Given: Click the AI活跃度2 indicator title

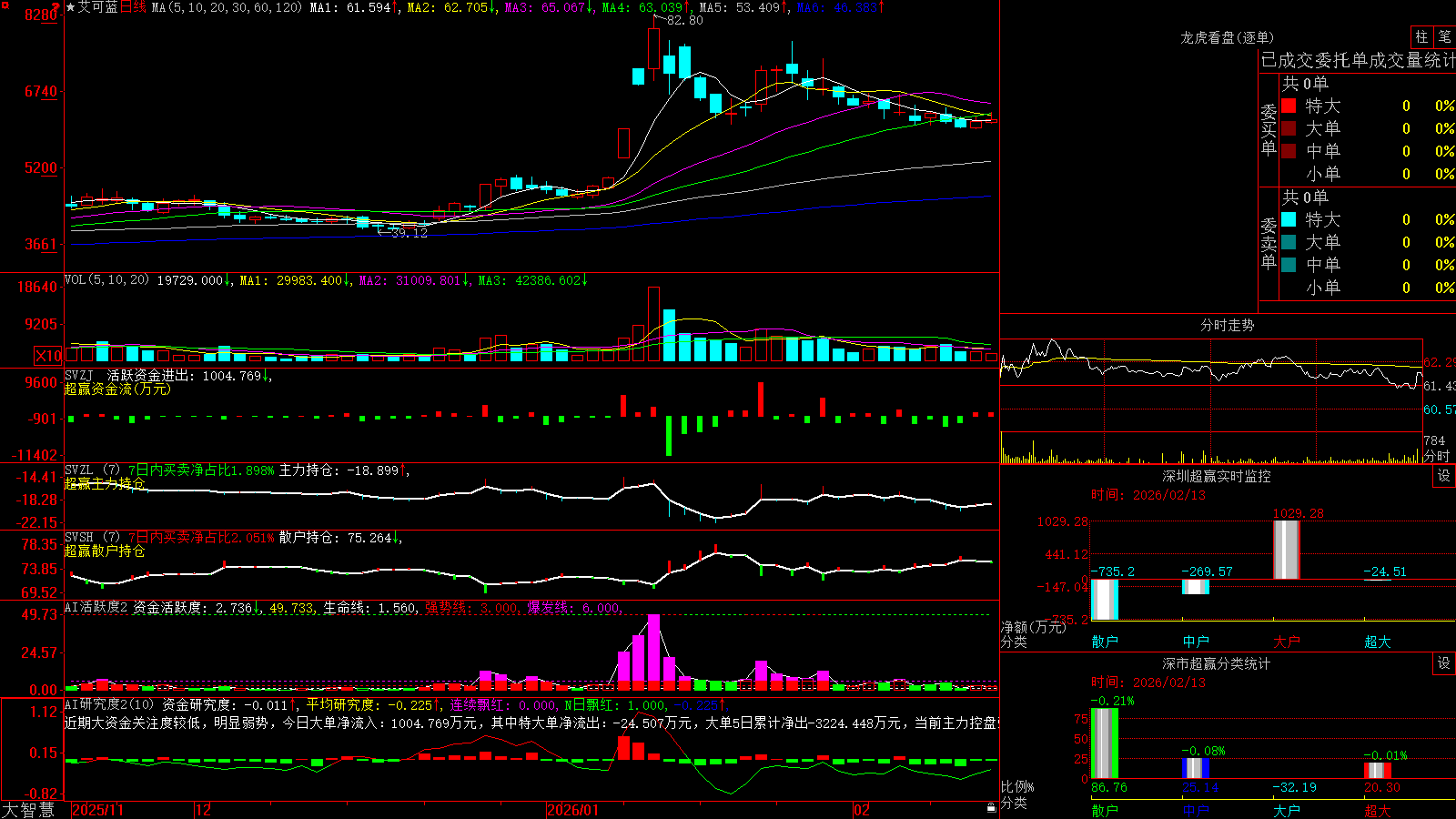Looking at the screenshot, I should 96,607.
